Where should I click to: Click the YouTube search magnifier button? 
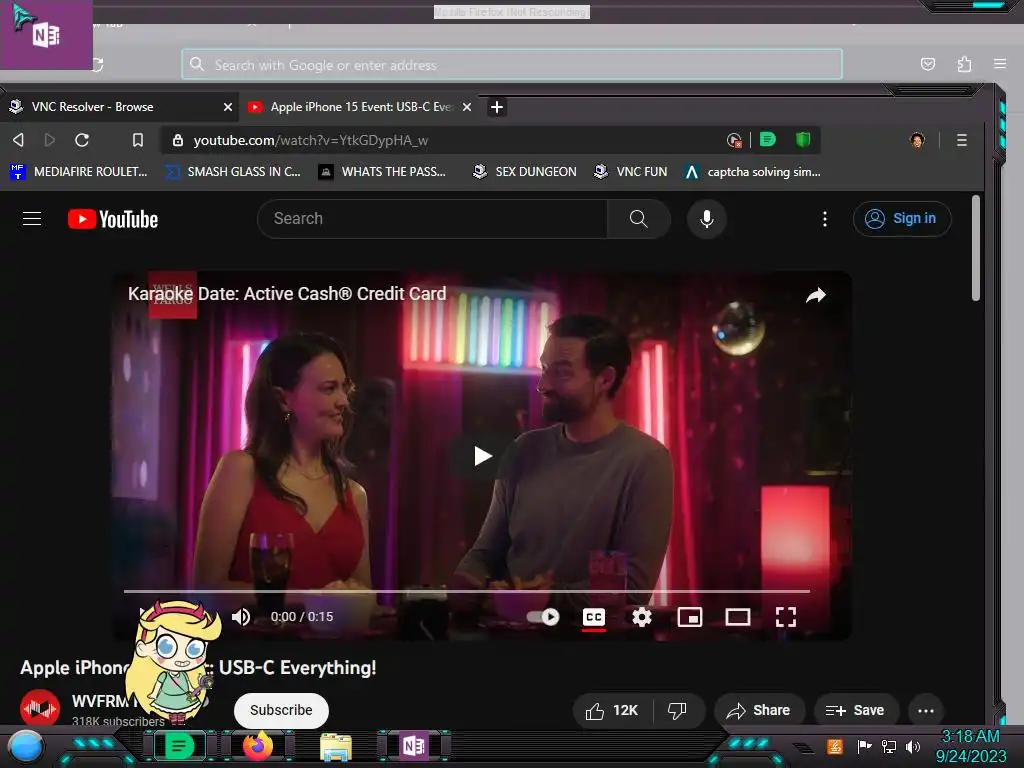(638, 219)
